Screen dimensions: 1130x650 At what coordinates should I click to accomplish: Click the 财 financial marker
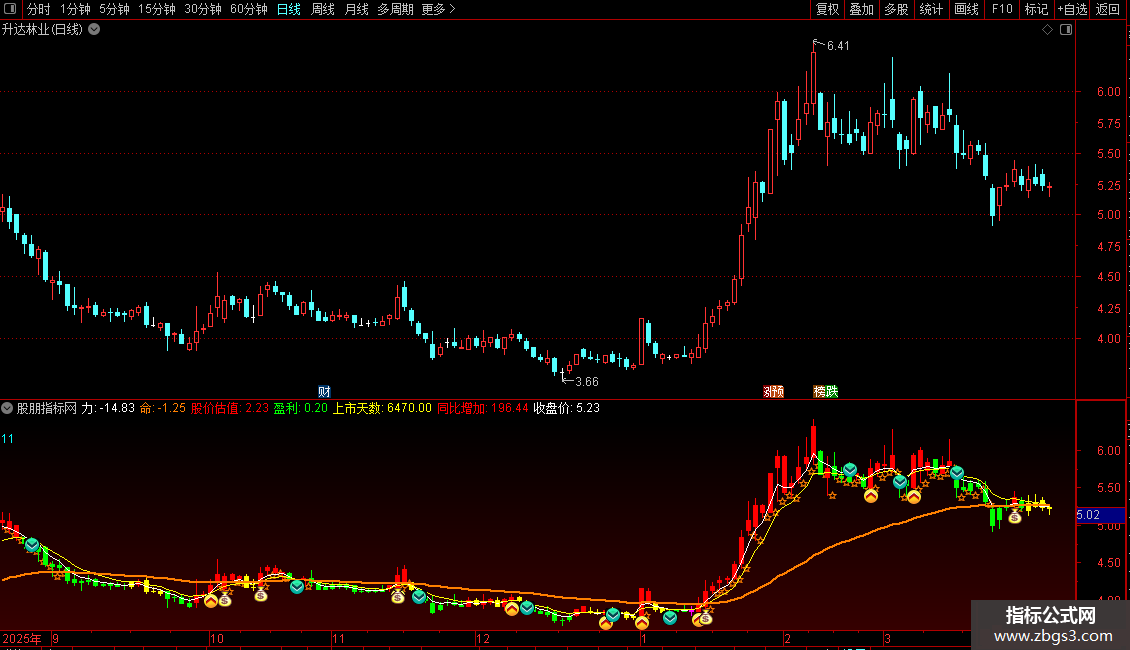(324, 391)
